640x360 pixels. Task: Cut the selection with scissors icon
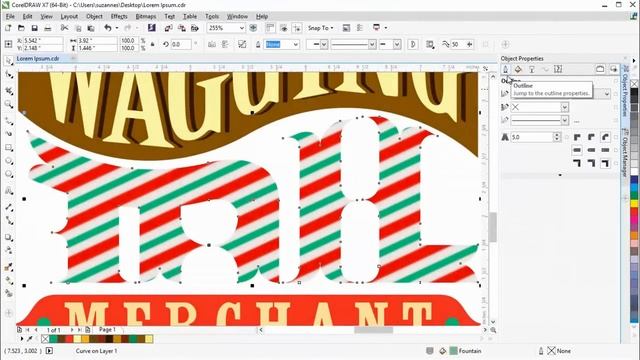tap(64, 28)
